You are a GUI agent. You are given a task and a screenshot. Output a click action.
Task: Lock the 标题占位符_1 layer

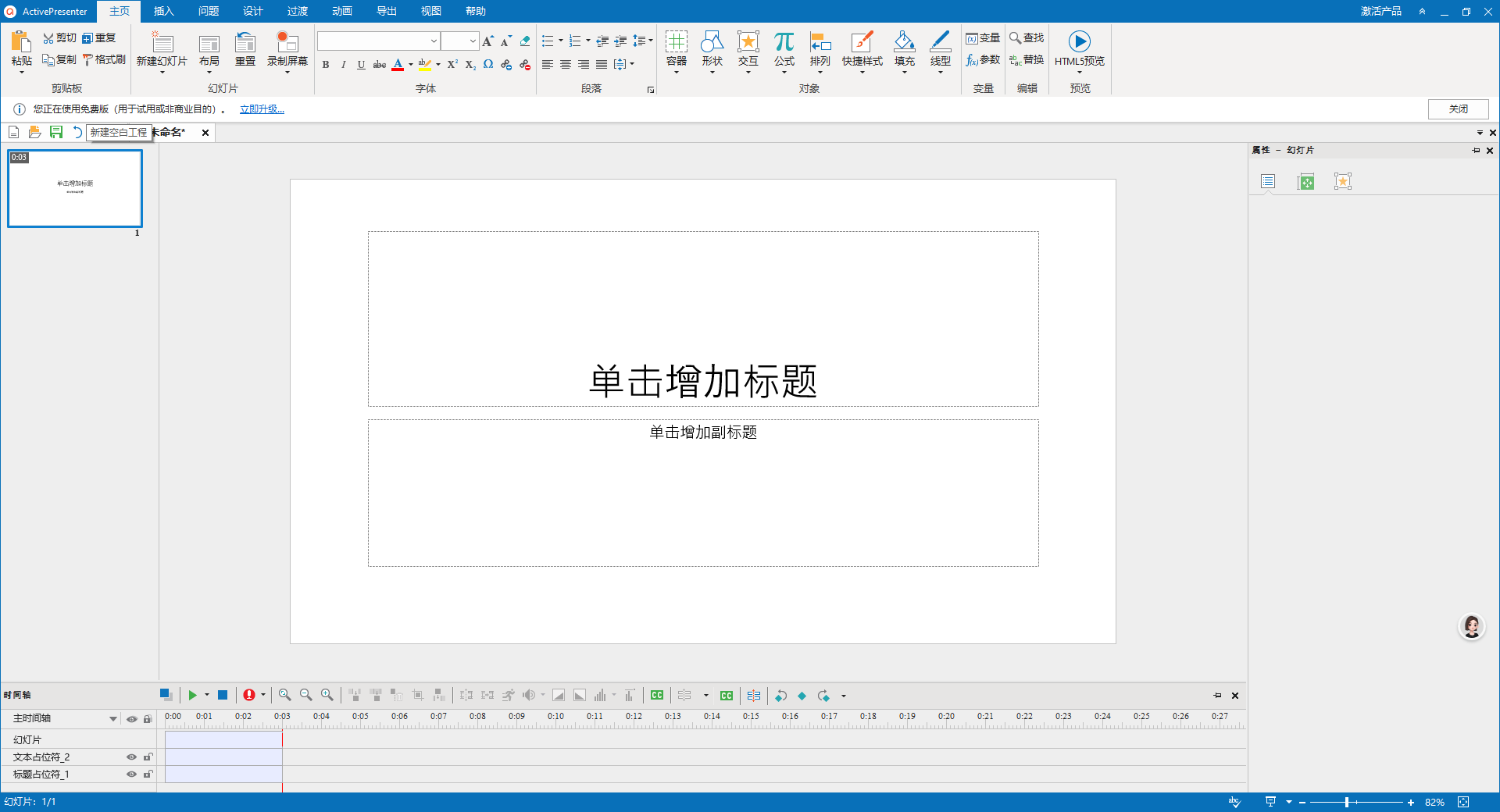point(148,775)
